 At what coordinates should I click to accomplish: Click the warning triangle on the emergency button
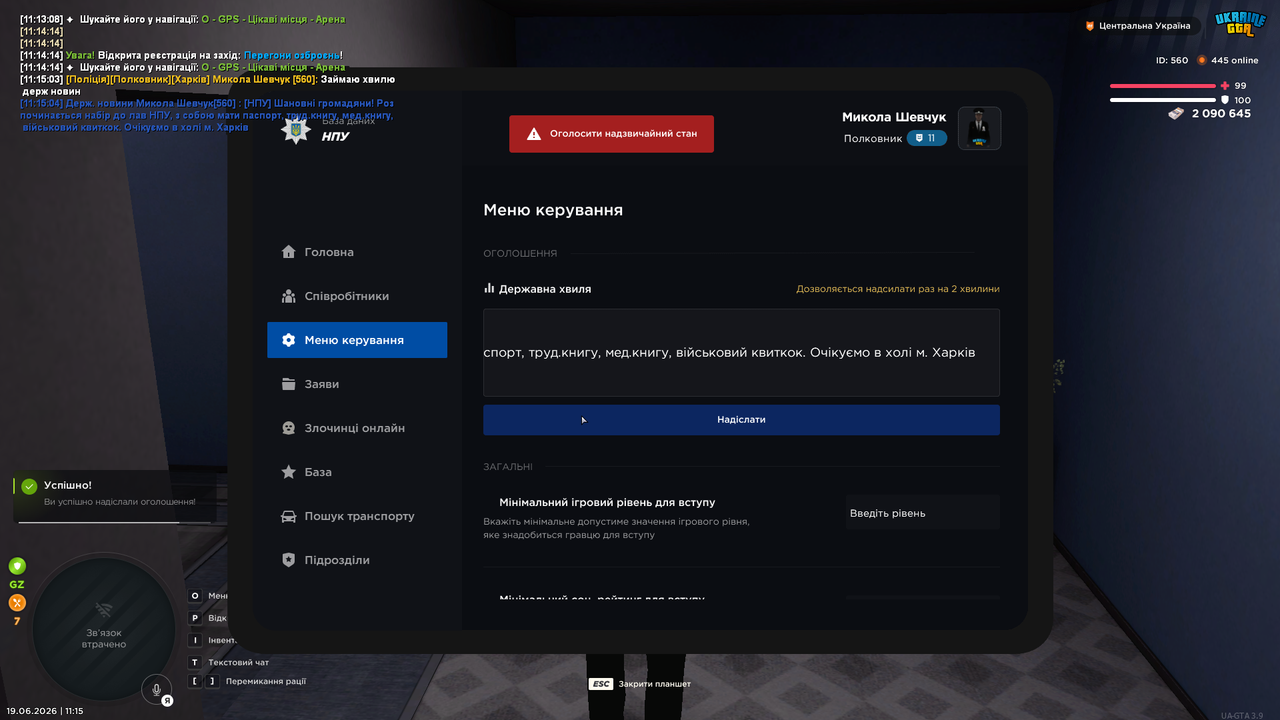[534, 134]
